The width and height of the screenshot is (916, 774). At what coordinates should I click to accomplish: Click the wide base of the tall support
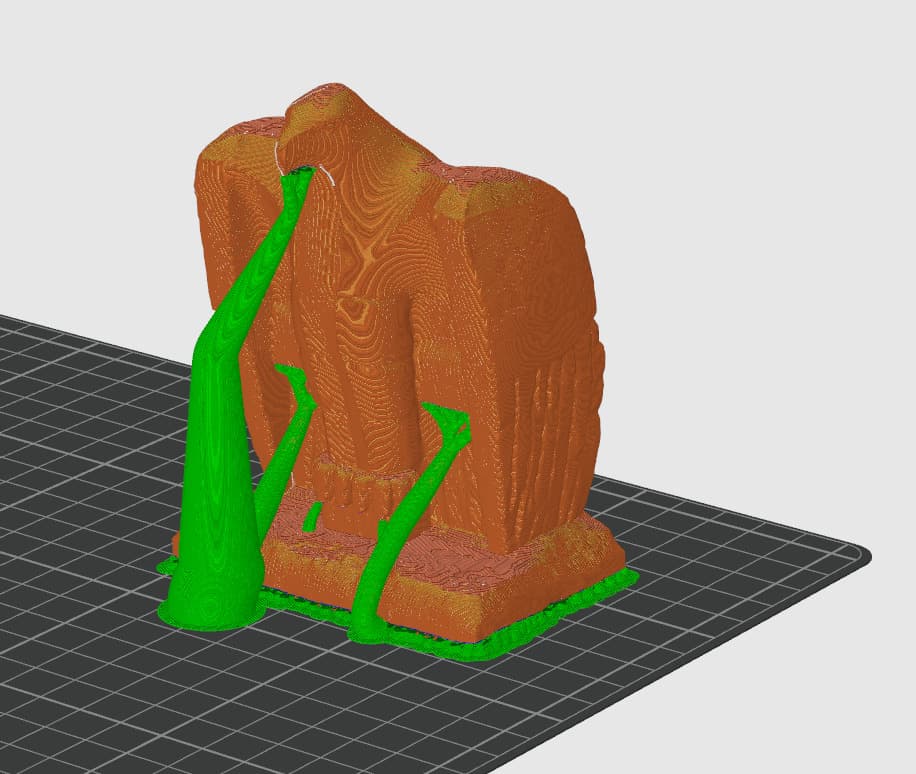(208, 600)
